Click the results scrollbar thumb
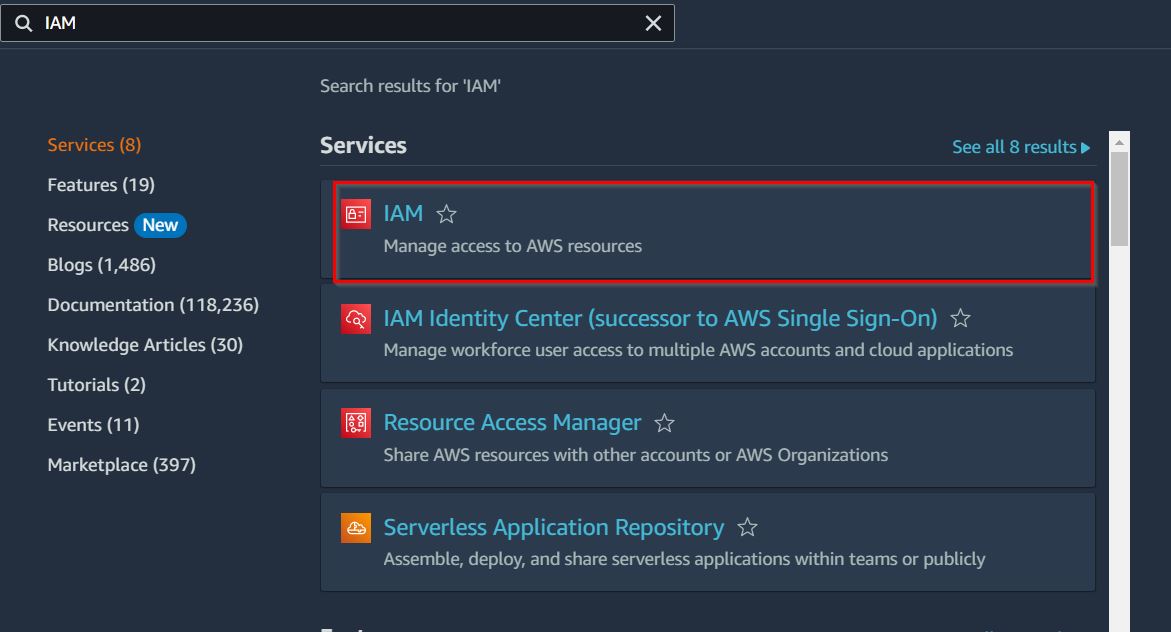 (x=1119, y=198)
